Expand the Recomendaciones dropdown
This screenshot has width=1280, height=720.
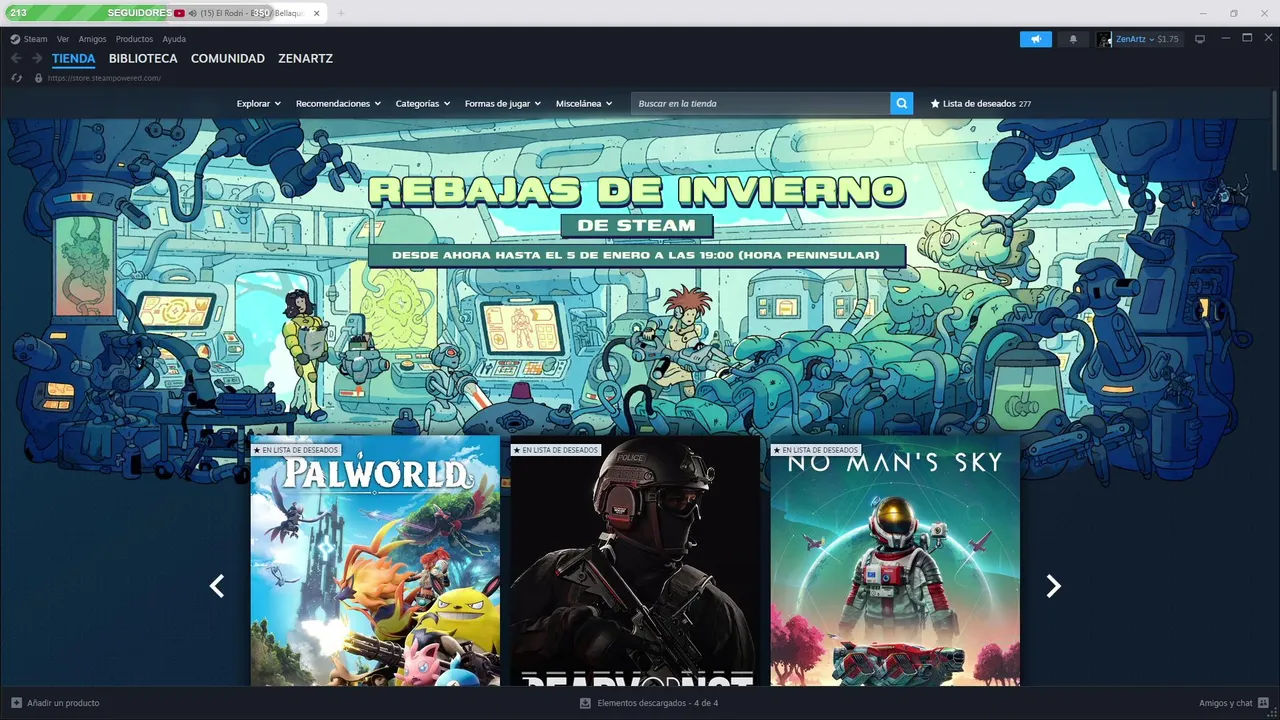338,103
